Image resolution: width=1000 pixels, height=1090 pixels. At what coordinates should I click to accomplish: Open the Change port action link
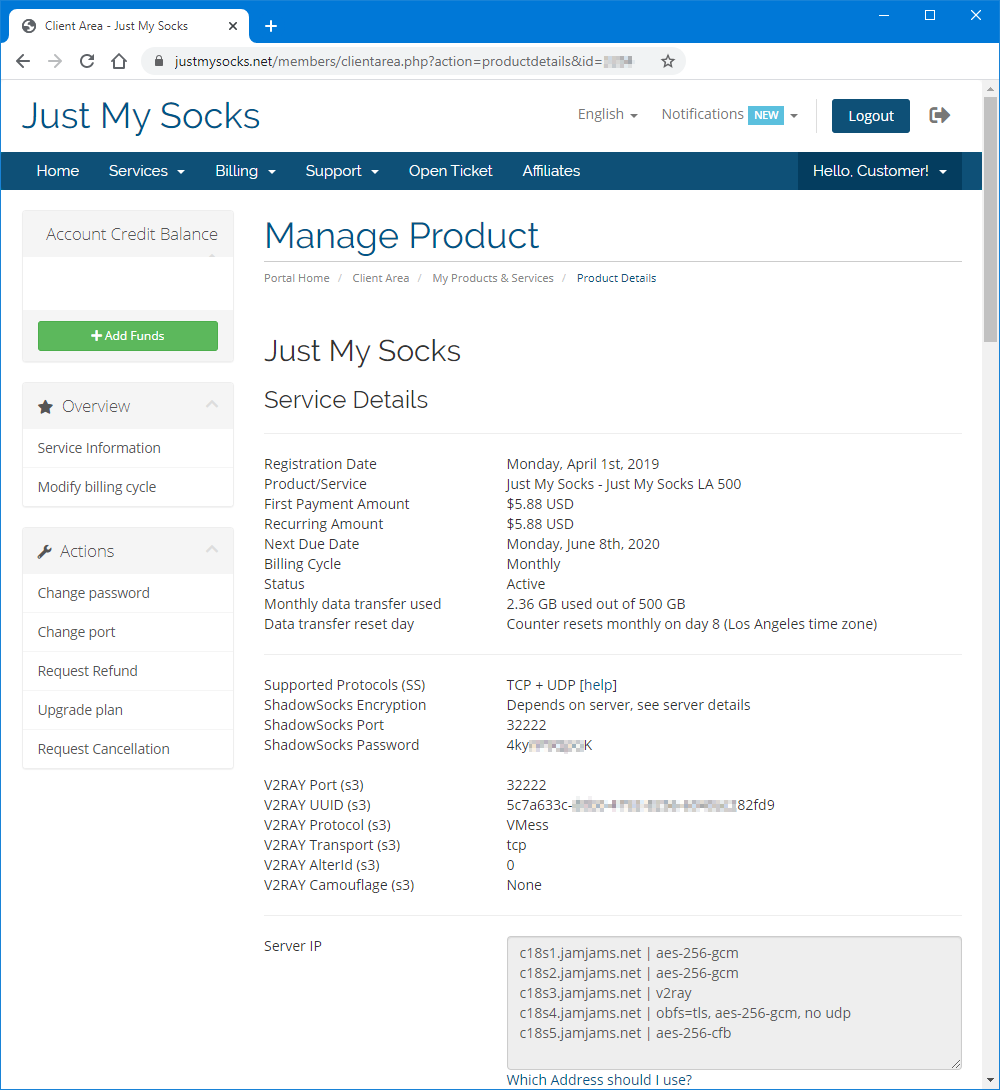tap(77, 632)
